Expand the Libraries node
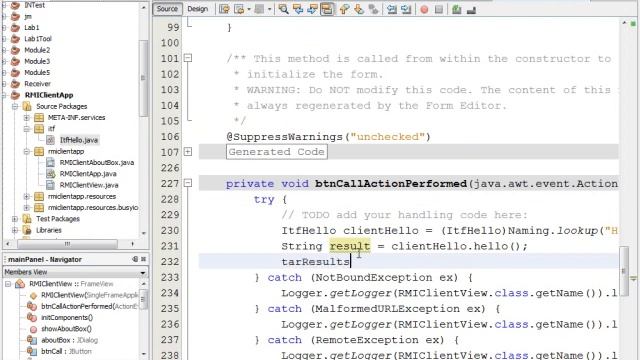 point(15,230)
